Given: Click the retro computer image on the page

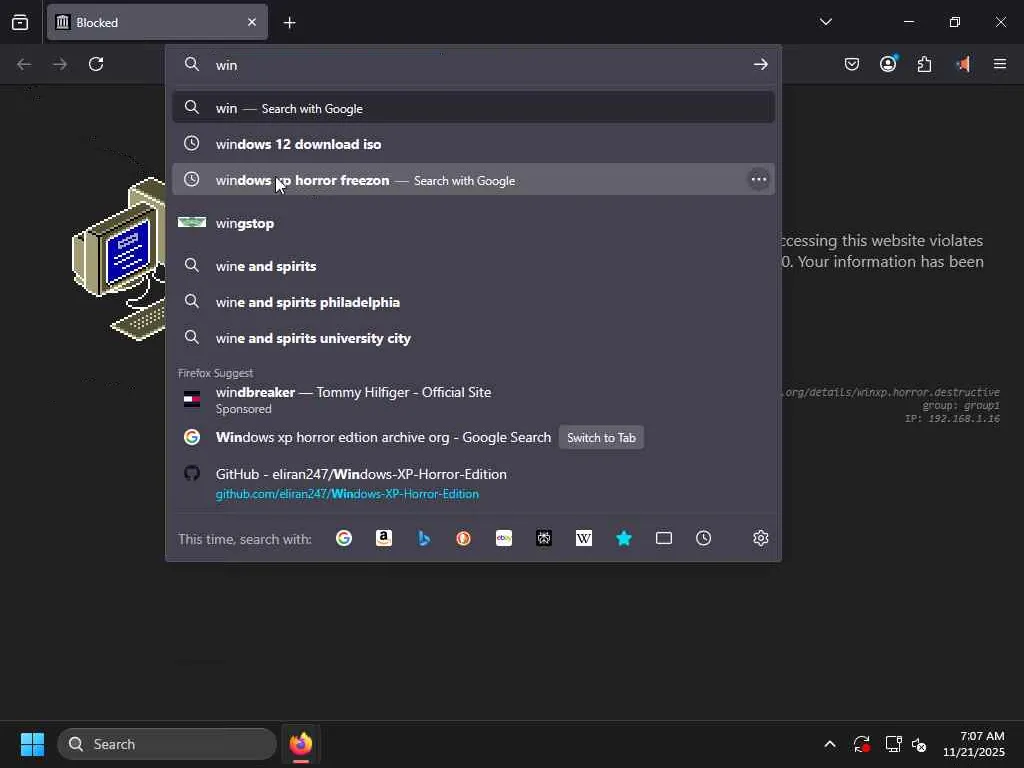Looking at the screenshot, I should [x=119, y=258].
